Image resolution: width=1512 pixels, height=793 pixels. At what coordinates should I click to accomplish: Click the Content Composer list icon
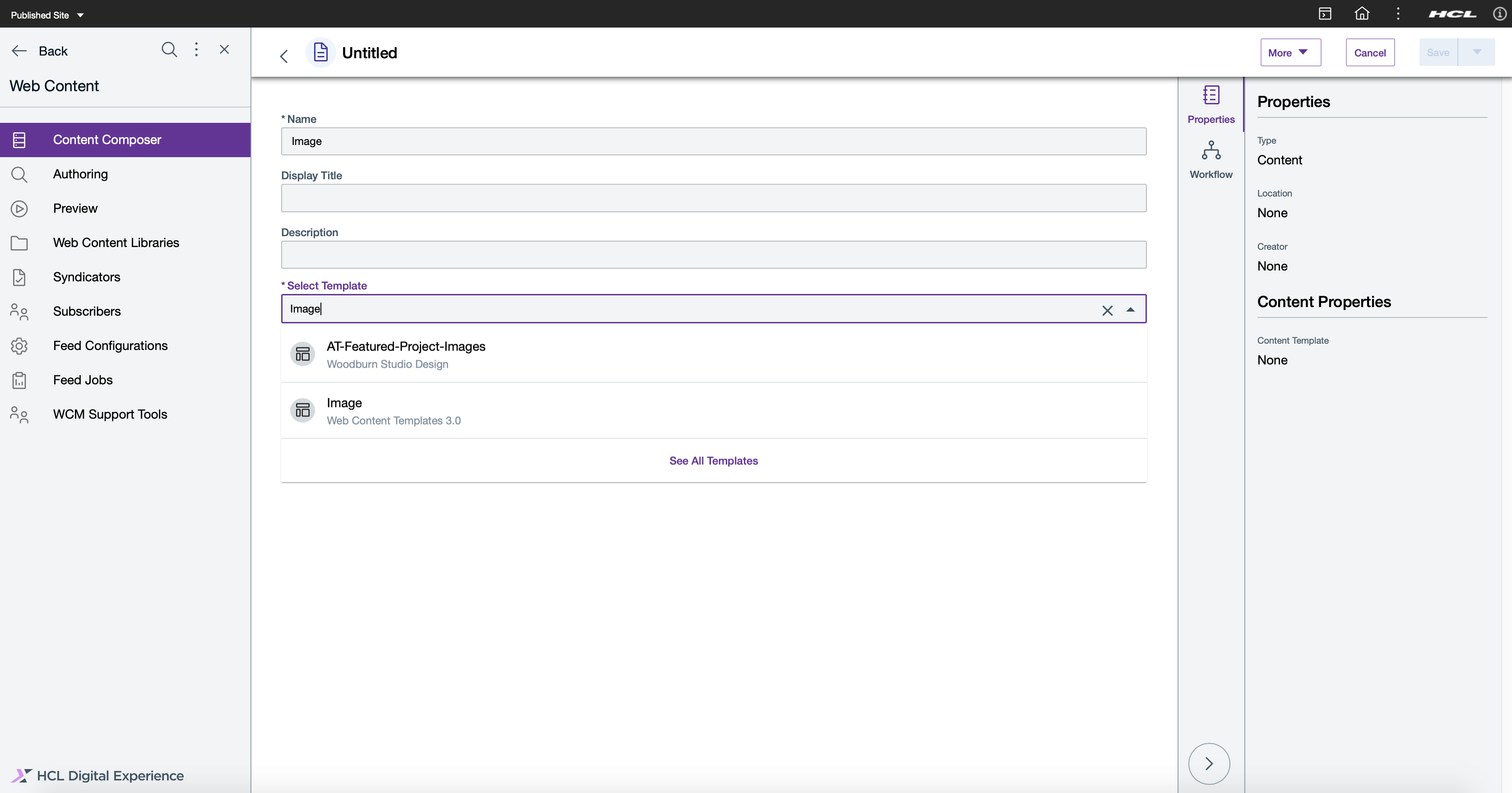point(19,140)
